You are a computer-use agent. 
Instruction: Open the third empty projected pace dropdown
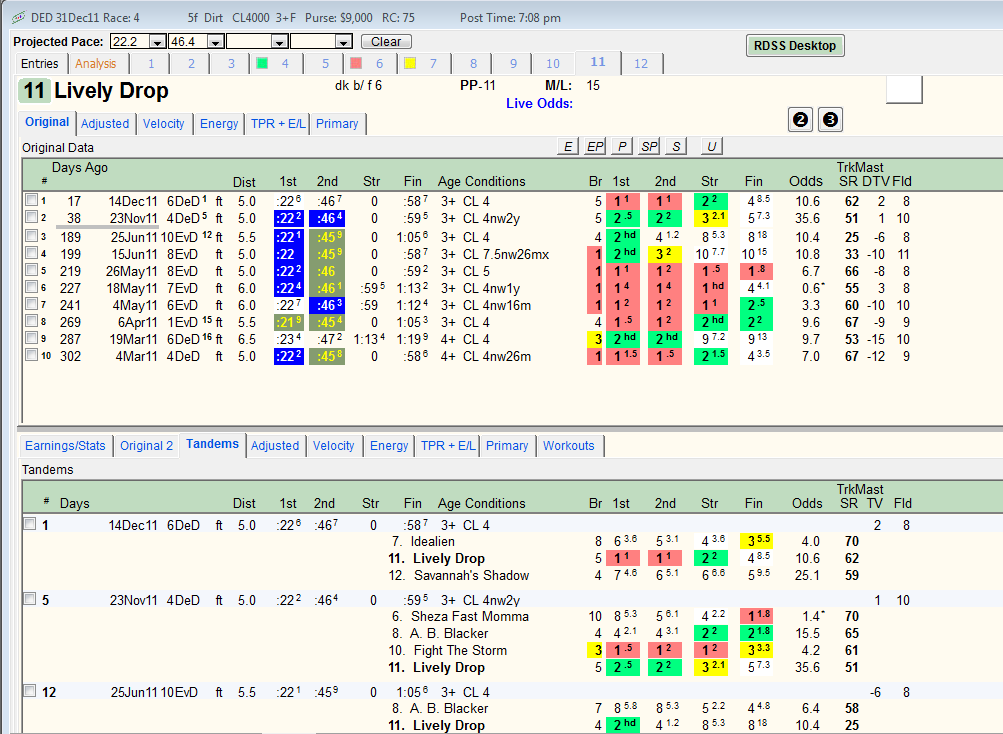[279, 42]
